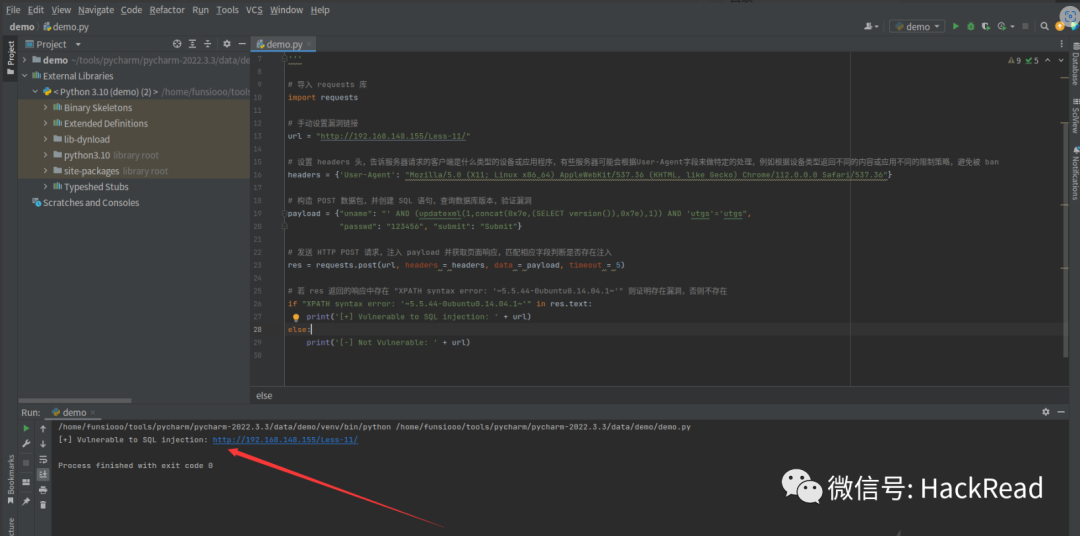Toggle the Database tool window stripe button

[1074, 63]
